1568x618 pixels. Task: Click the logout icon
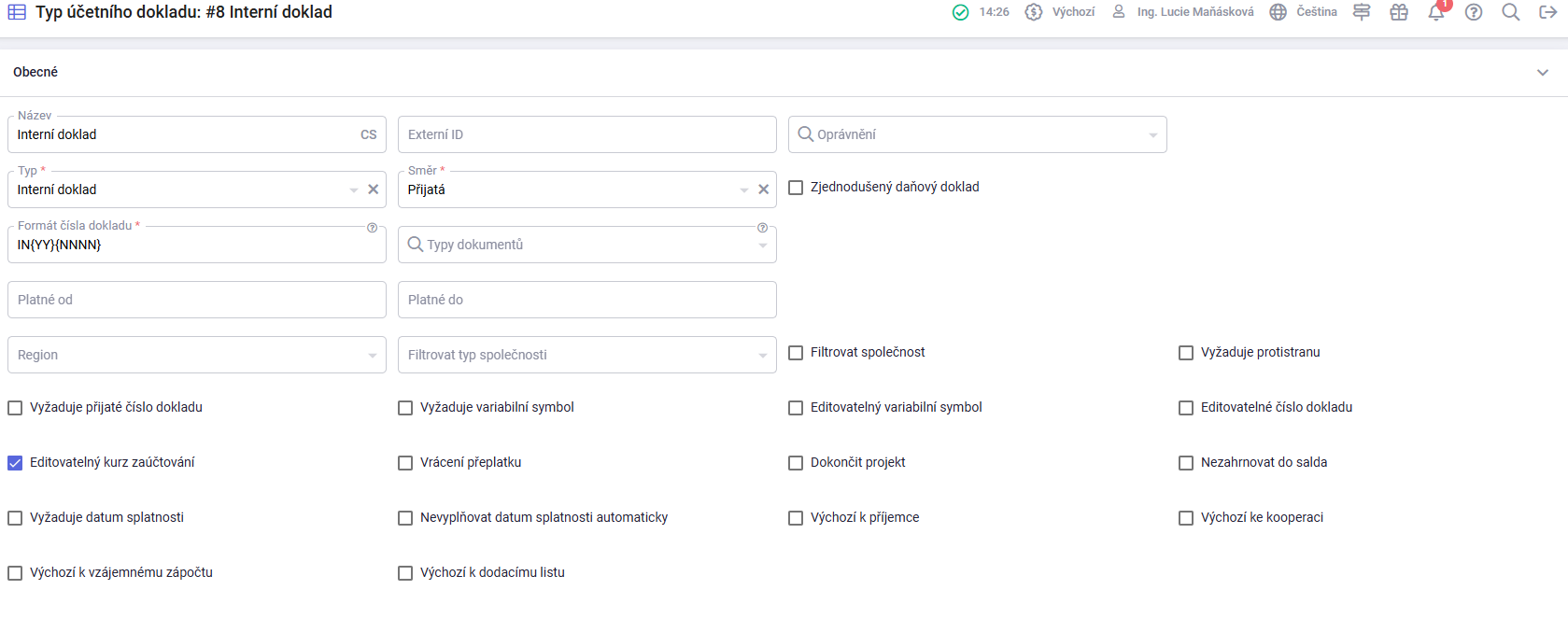1547,12
